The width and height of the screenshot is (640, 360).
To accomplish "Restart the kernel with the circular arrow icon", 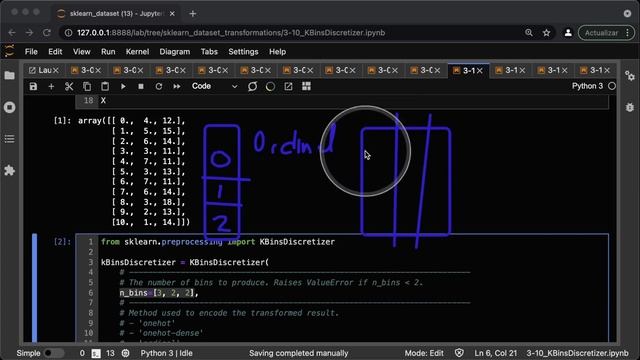I will point(159,86).
